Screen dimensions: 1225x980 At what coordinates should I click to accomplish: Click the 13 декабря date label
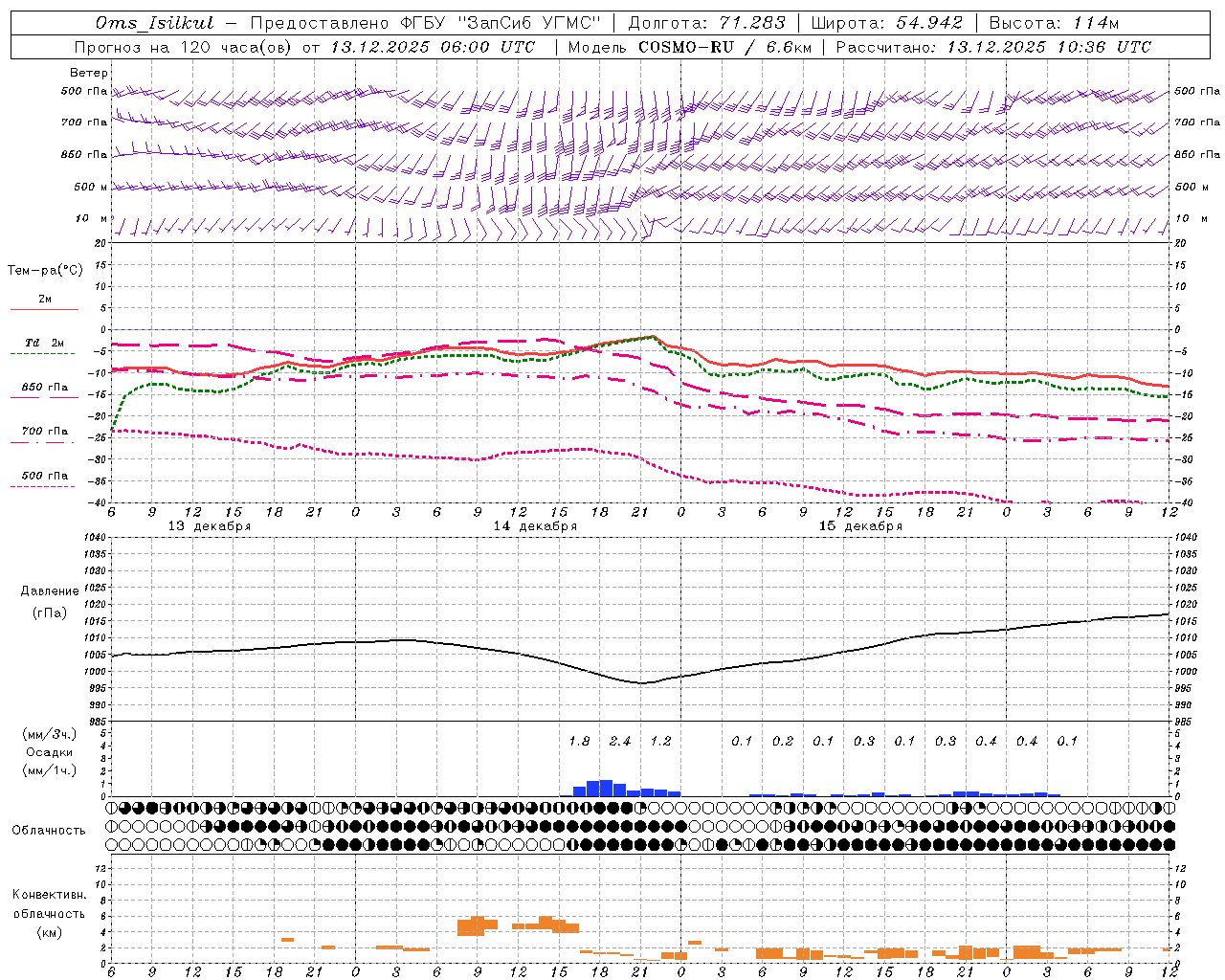[x=210, y=526]
